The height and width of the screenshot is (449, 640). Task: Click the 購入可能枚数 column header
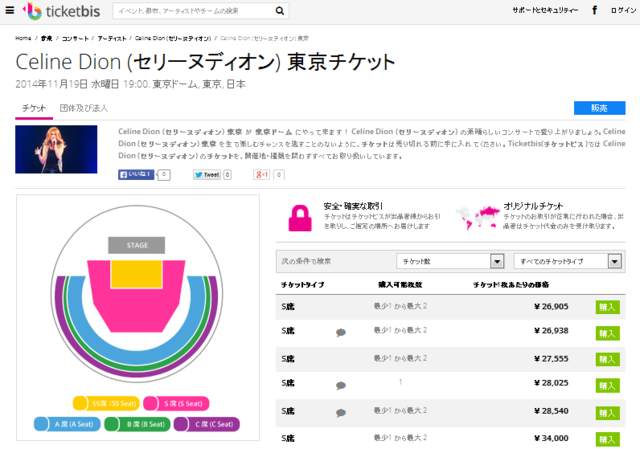[400, 285]
